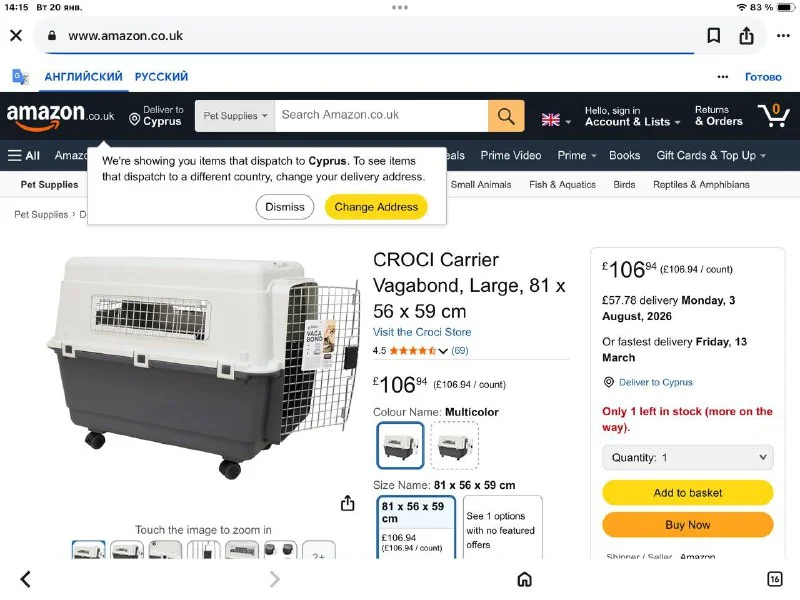Click the Google Translate icon
The height and width of the screenshot is (600, 800).
(20, 77)
